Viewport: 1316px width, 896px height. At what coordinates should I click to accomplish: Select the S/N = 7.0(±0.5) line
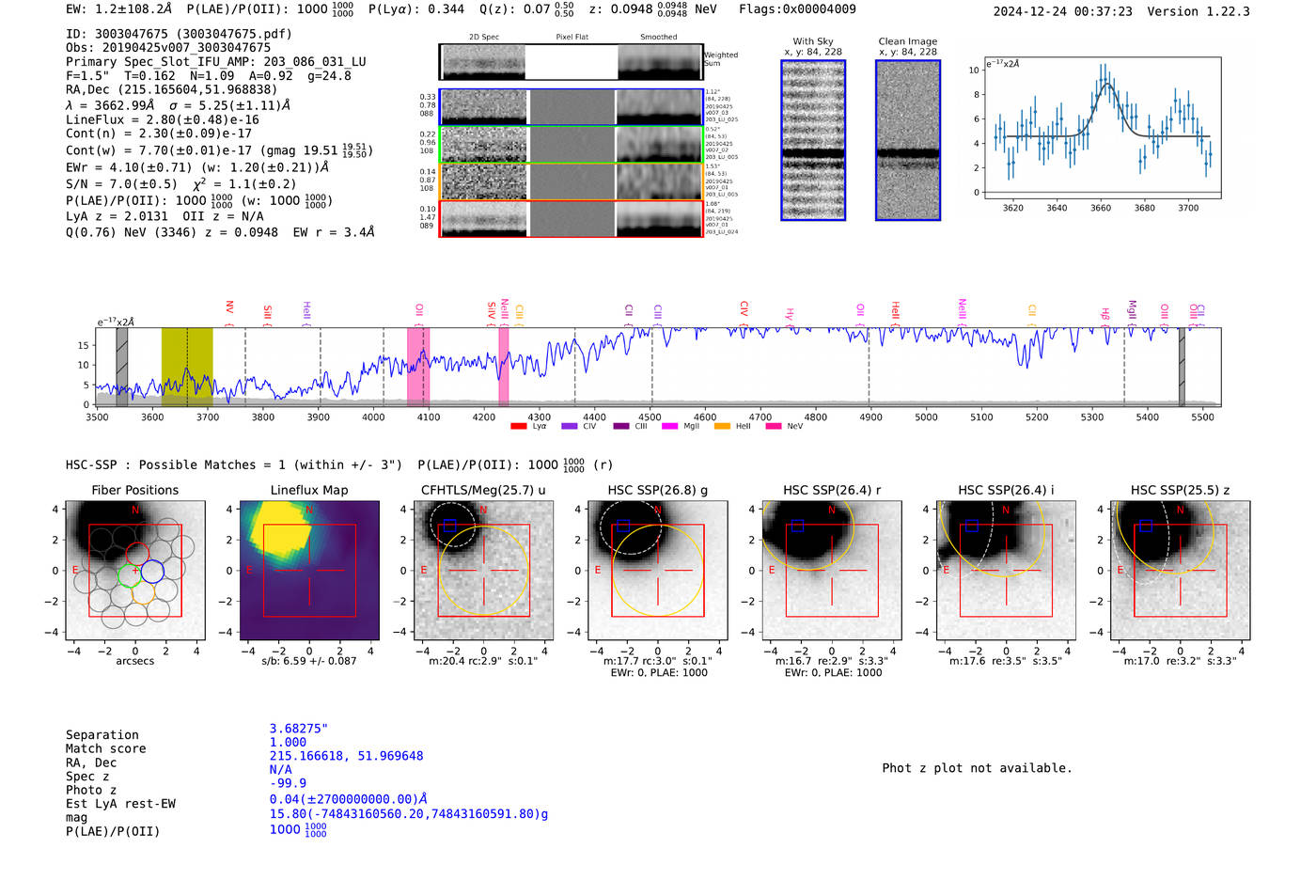(x=181, y=184)
